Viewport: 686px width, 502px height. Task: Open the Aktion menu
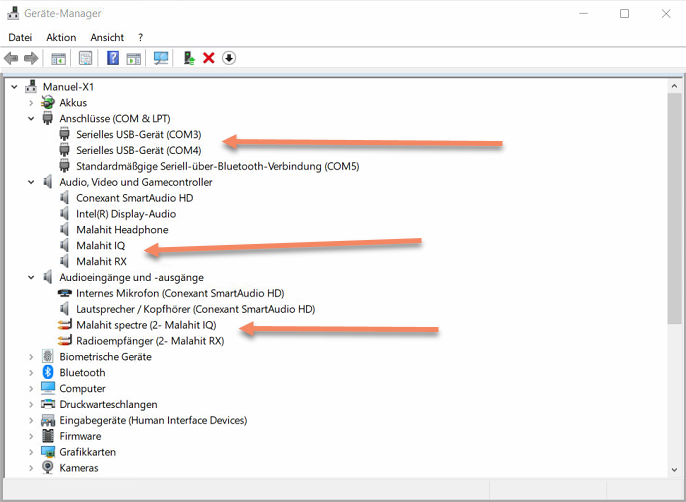pyautogui.click(x=61, y=38)
